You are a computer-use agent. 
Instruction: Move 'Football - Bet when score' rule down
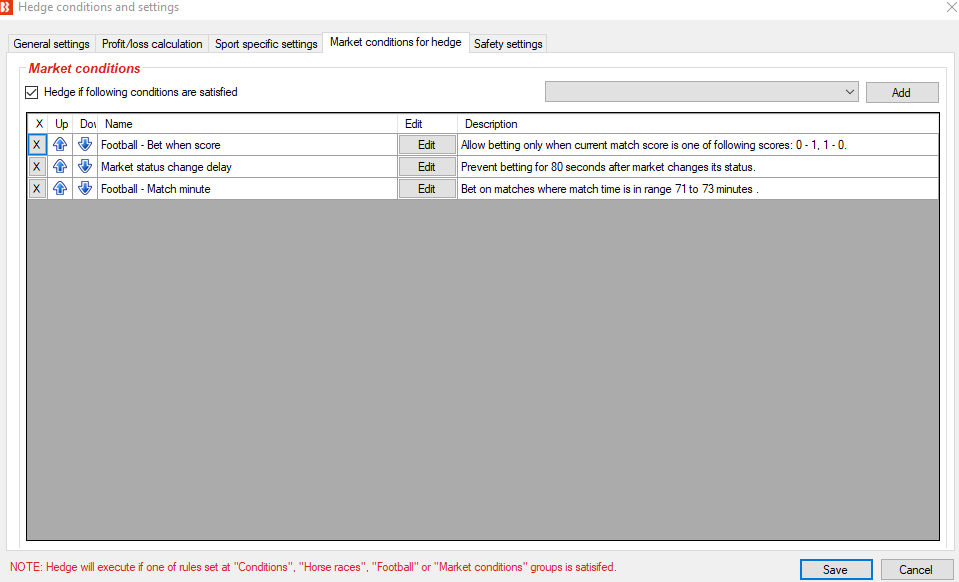(85, 145)
